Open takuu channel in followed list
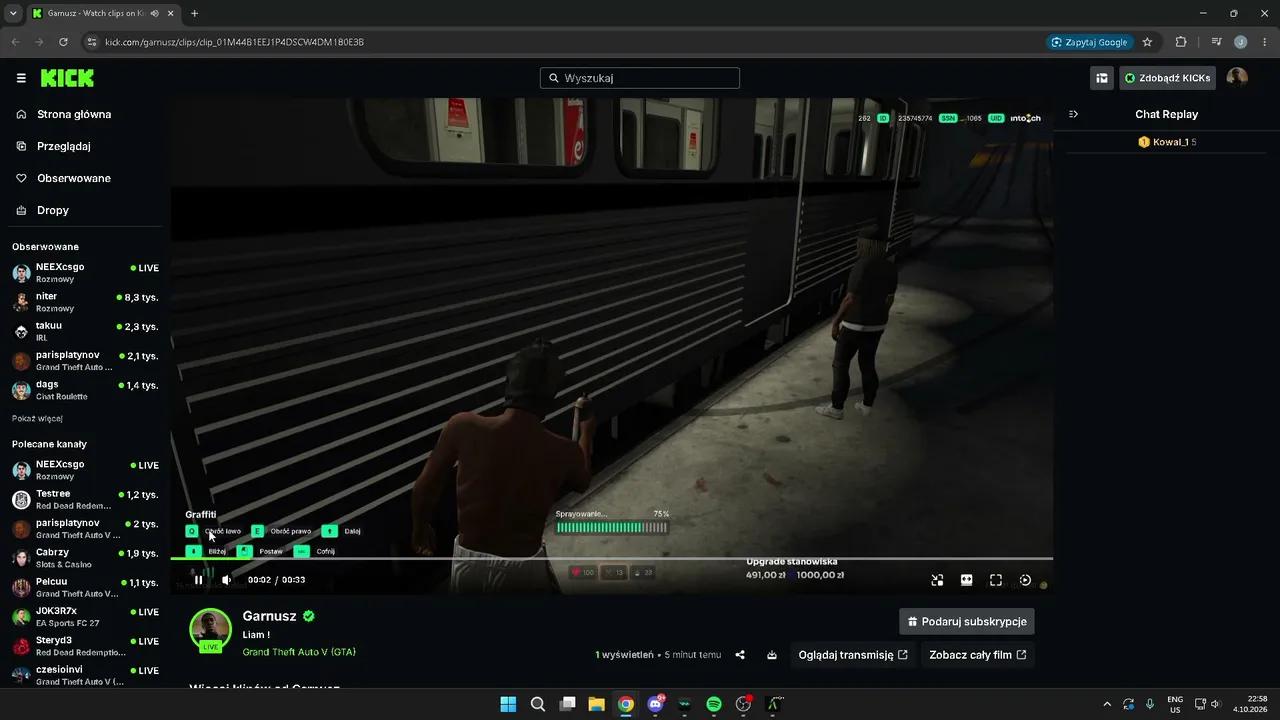The width and height of the screenshot is (1280, 720). [84, 331]
